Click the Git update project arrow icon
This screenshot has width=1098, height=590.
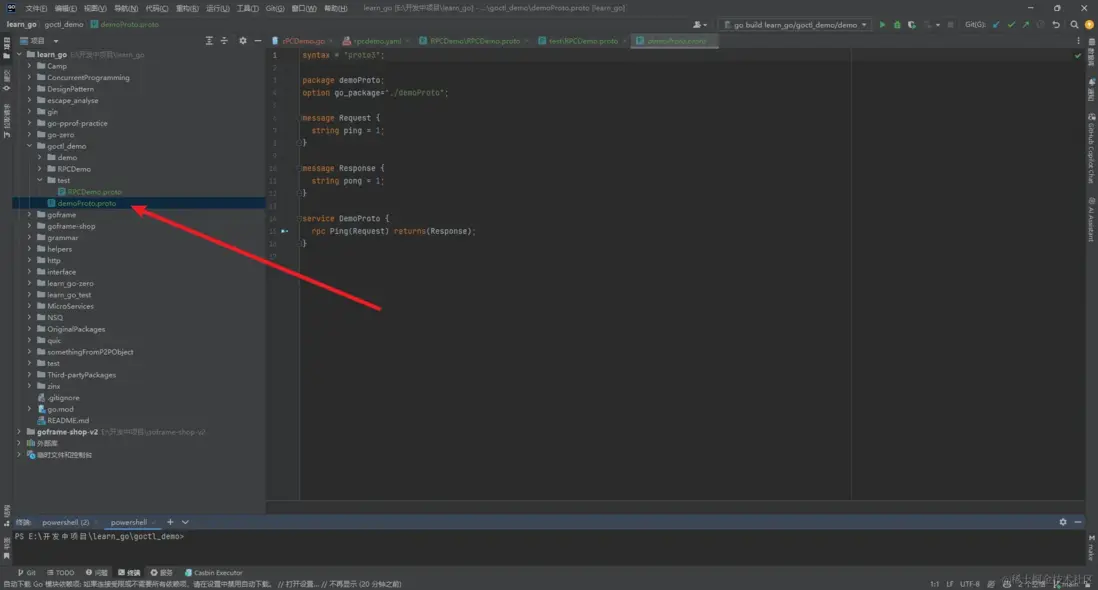click(x=996, y=25)
